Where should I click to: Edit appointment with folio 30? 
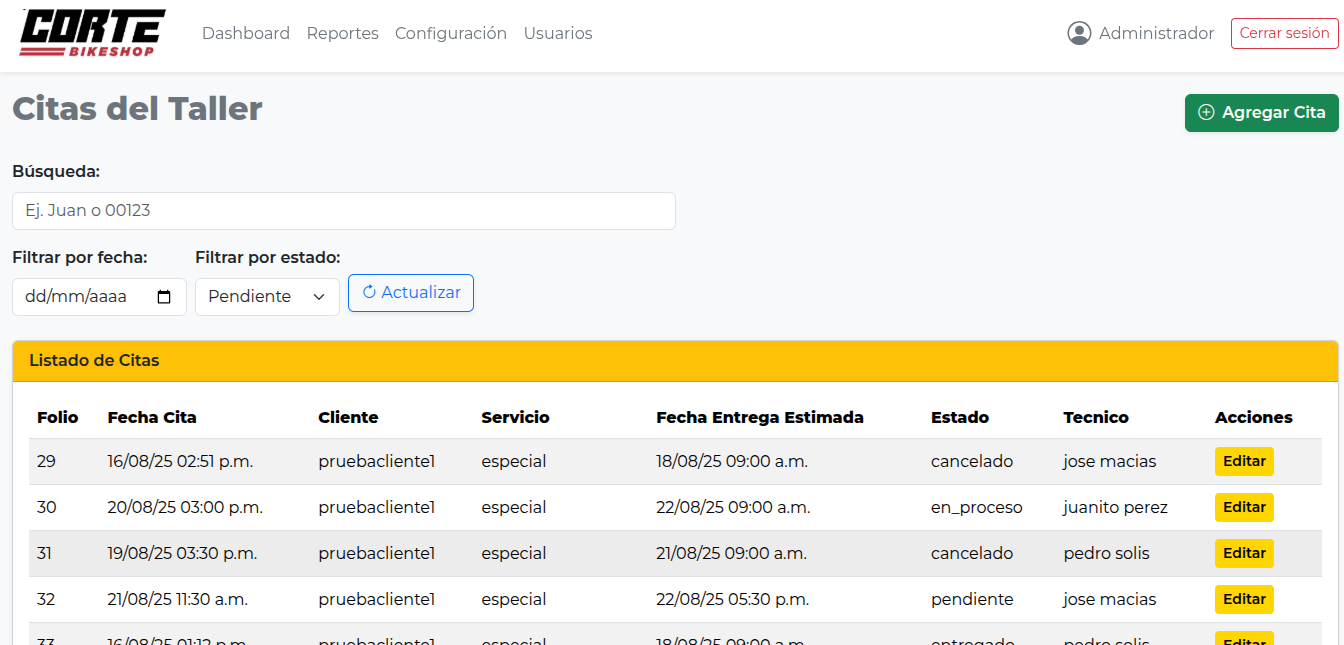pyautogui.click(x=1244, y=508)
